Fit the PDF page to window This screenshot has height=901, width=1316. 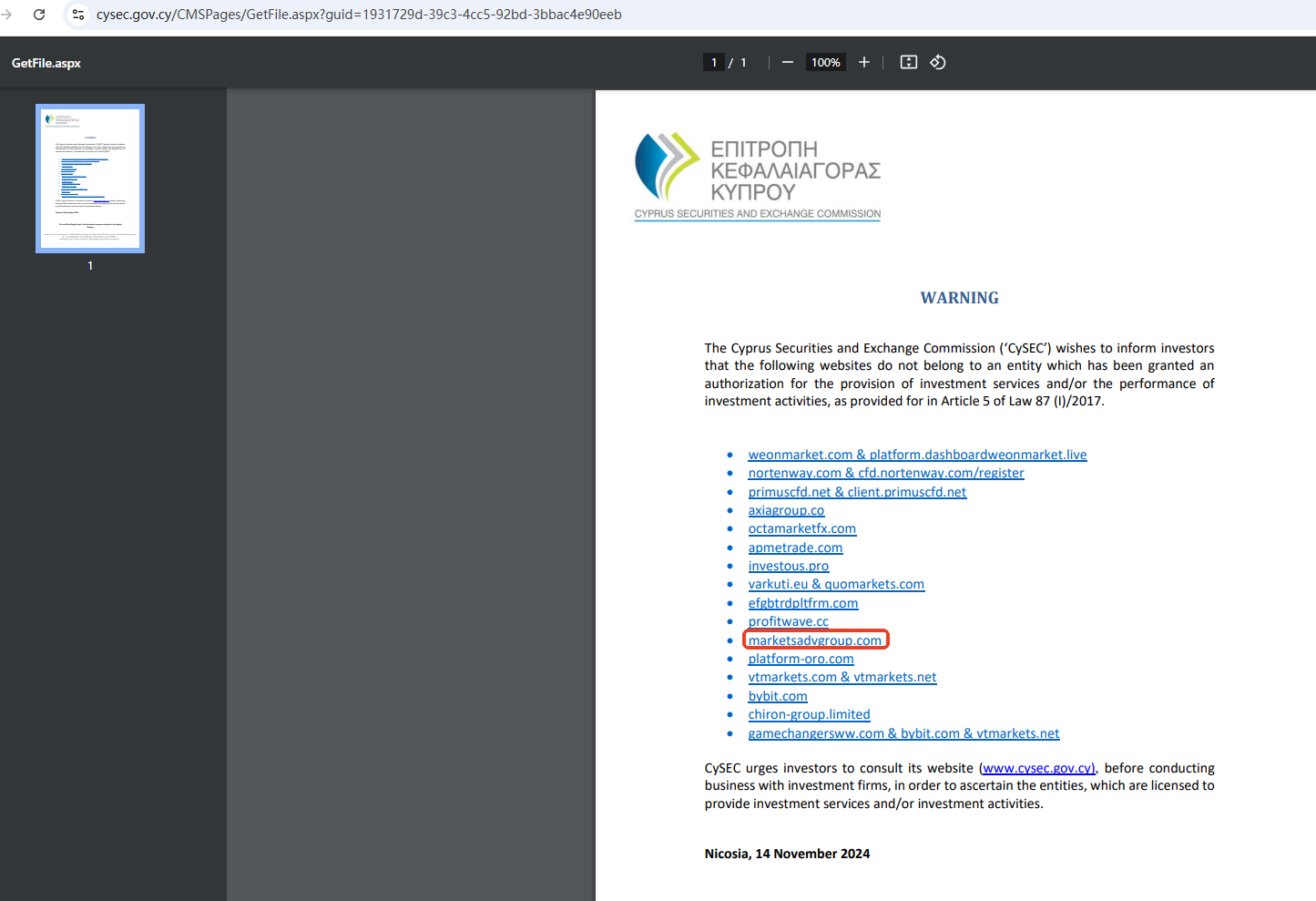[909, 62]
